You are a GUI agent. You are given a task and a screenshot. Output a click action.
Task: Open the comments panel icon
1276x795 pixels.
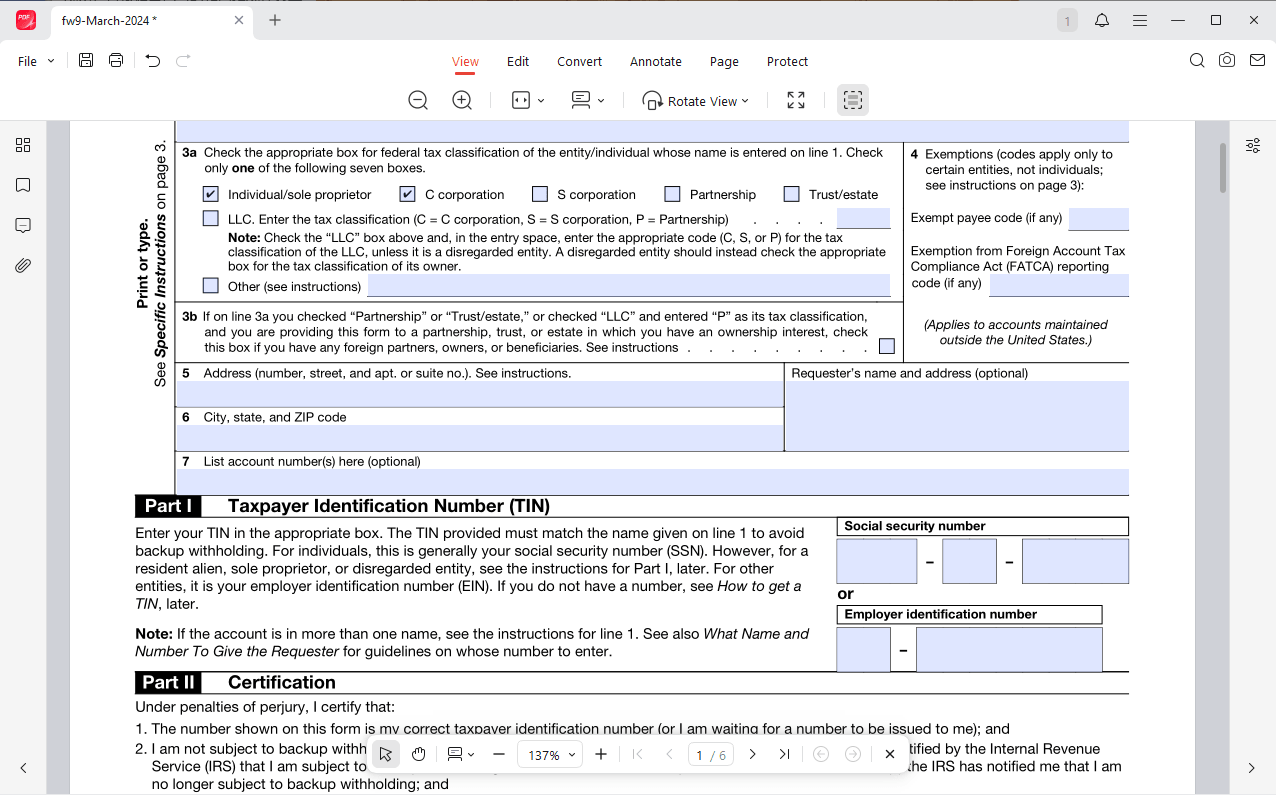click(23, 225)
